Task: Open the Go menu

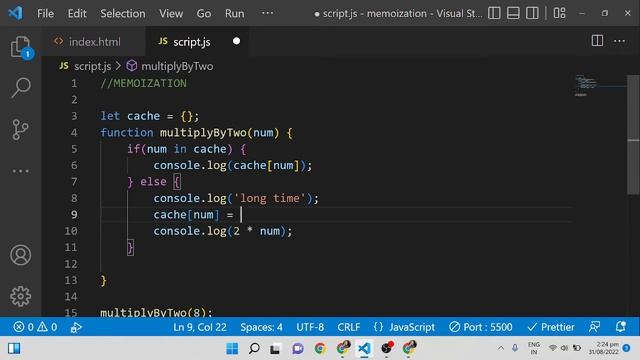Action: coord(204,13)
